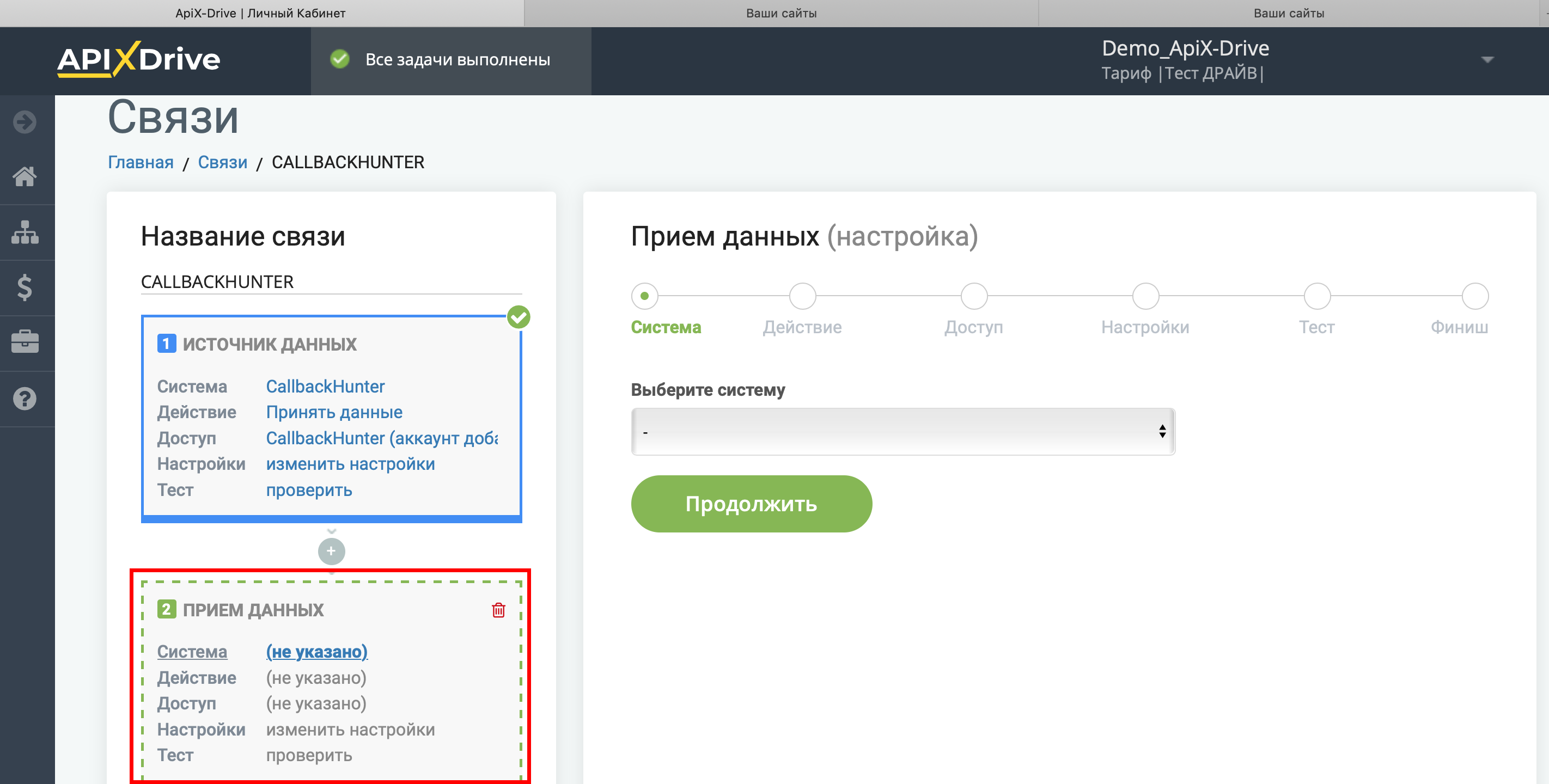
Task: Click 'проверить' in receiving block
Action: pos(309,756)
